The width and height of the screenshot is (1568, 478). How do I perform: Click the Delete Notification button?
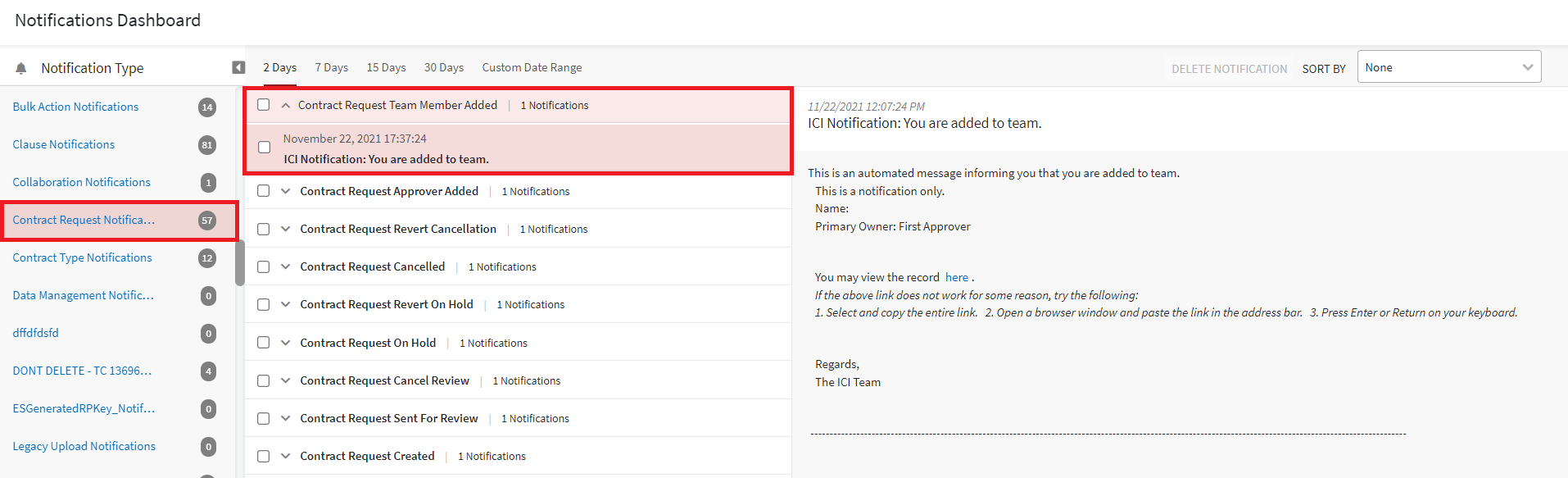coord(1229,69)
